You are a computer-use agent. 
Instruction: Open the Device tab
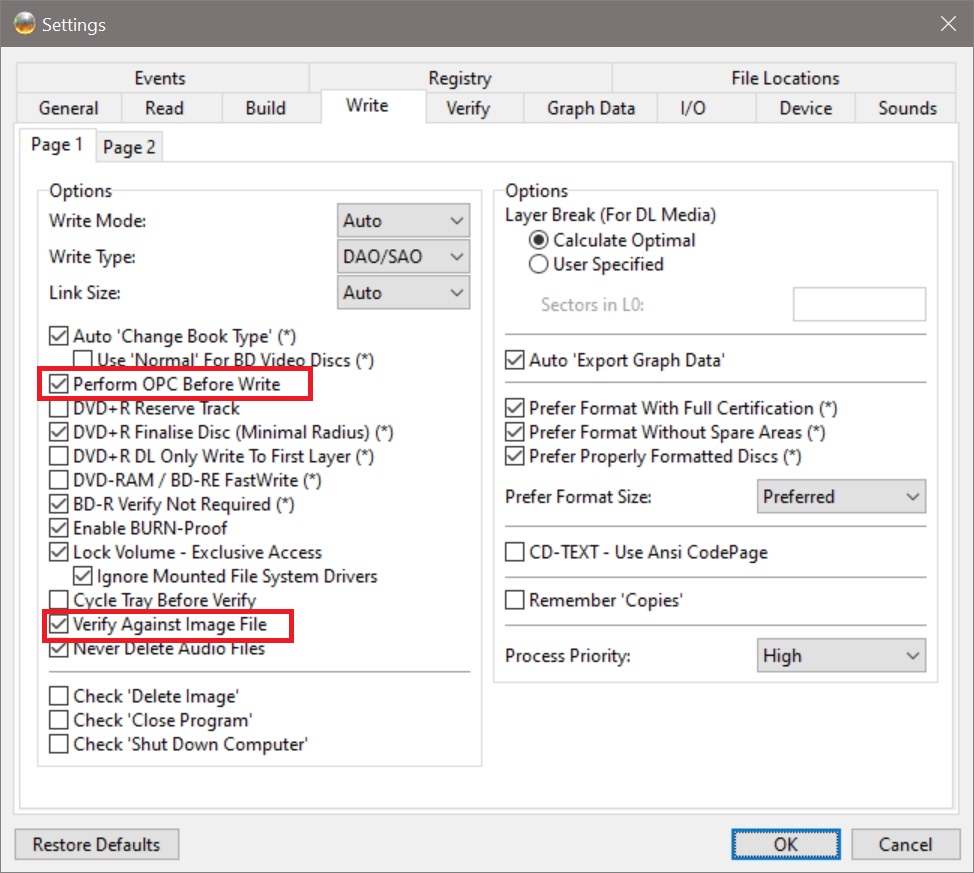806,108
